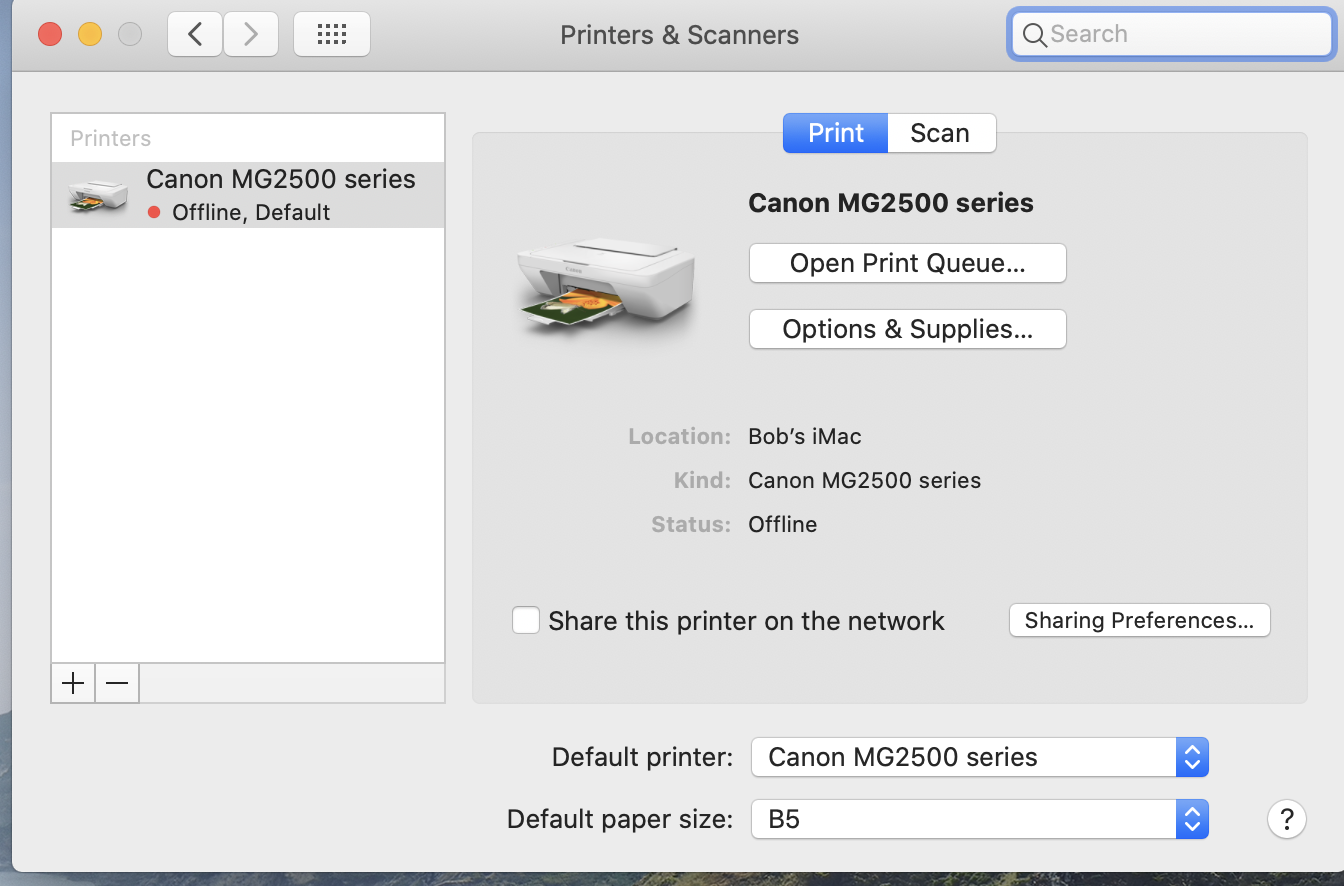Open help with the question mark button
The image size is (1344, 886).
pos(1287,820)
